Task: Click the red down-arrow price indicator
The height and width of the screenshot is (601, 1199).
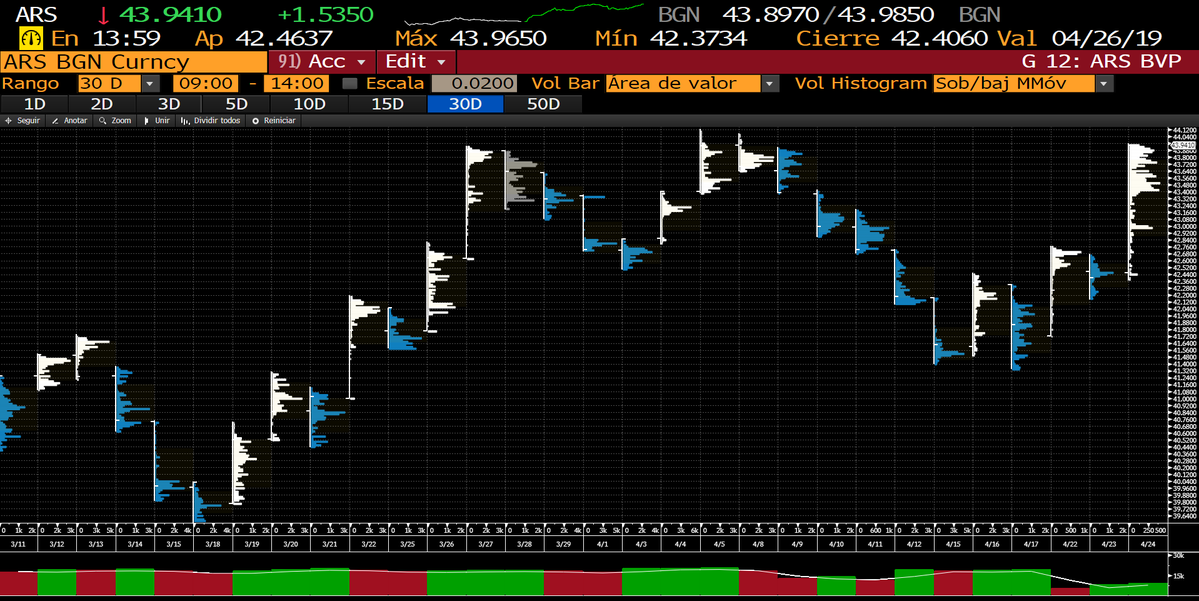Action: pos(103,15)
